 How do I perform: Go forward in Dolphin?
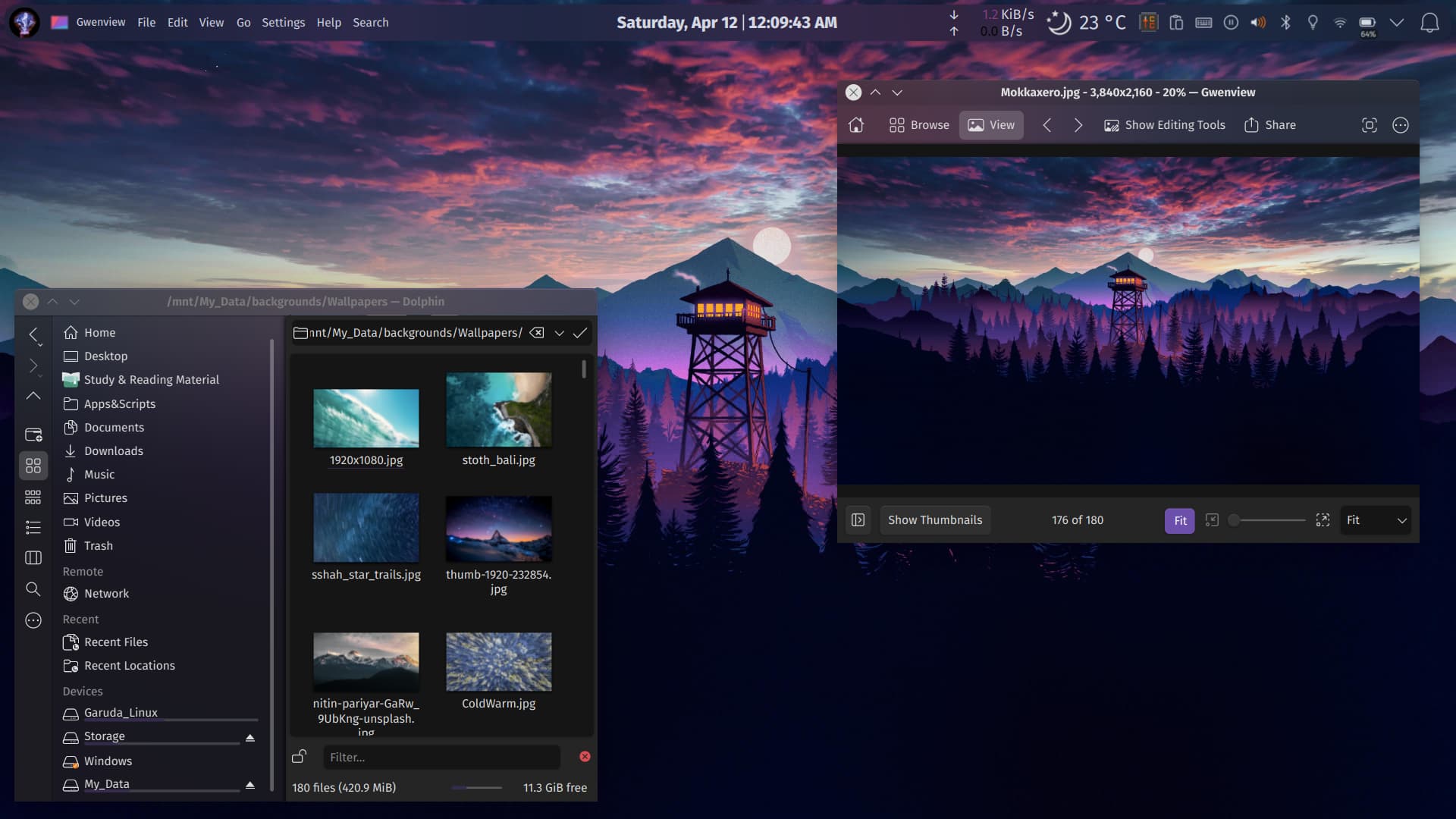[33, 366]
